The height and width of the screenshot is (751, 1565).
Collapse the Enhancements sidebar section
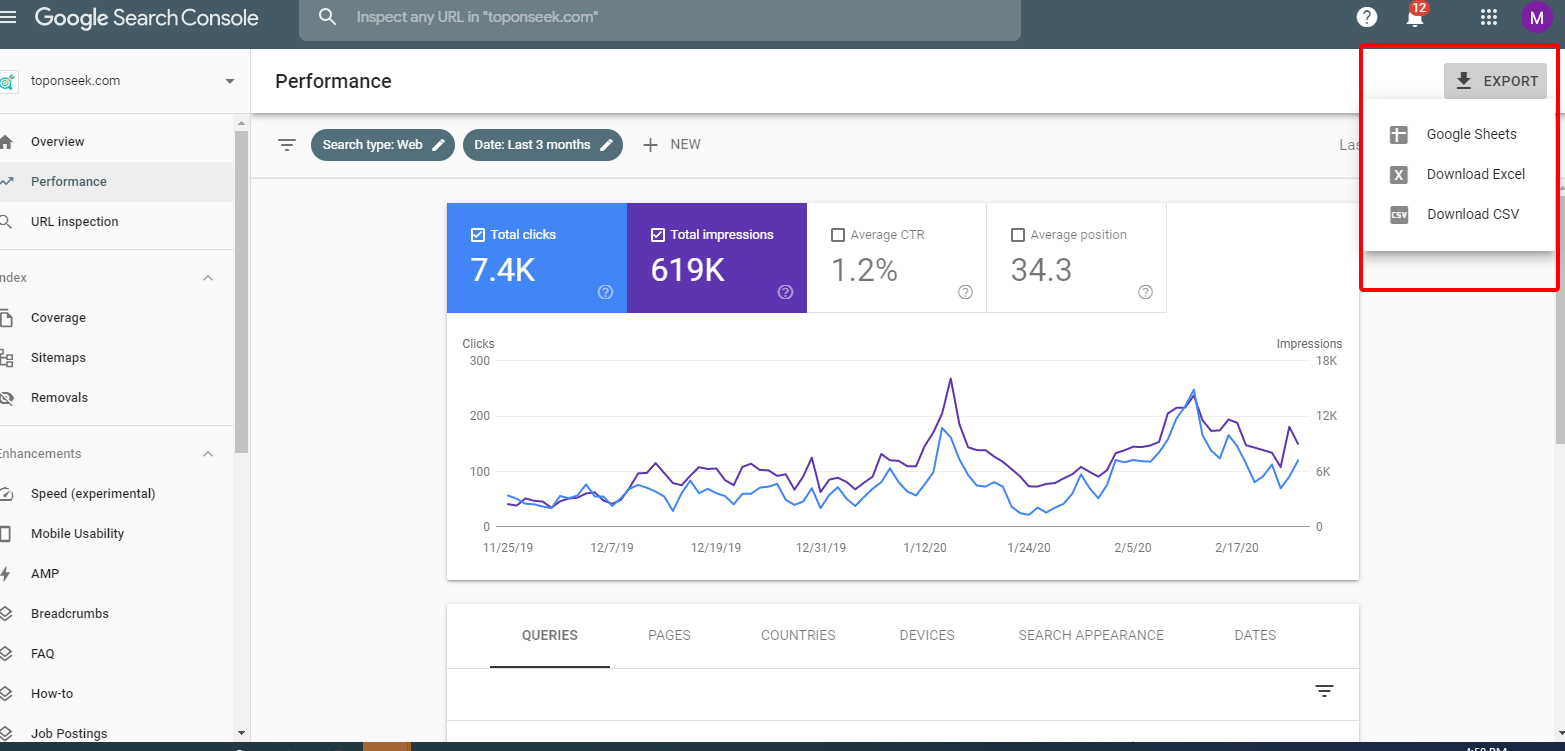[208, 454]
